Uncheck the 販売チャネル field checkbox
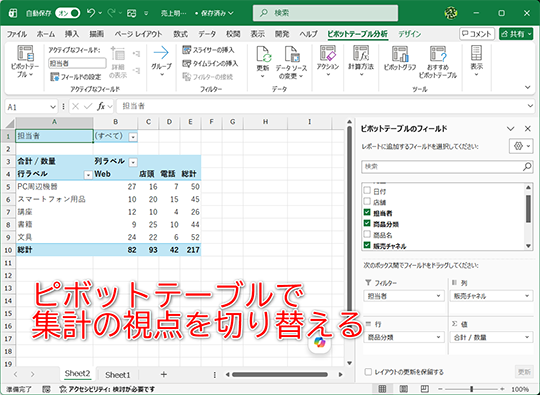 click(x=367, y=245)
